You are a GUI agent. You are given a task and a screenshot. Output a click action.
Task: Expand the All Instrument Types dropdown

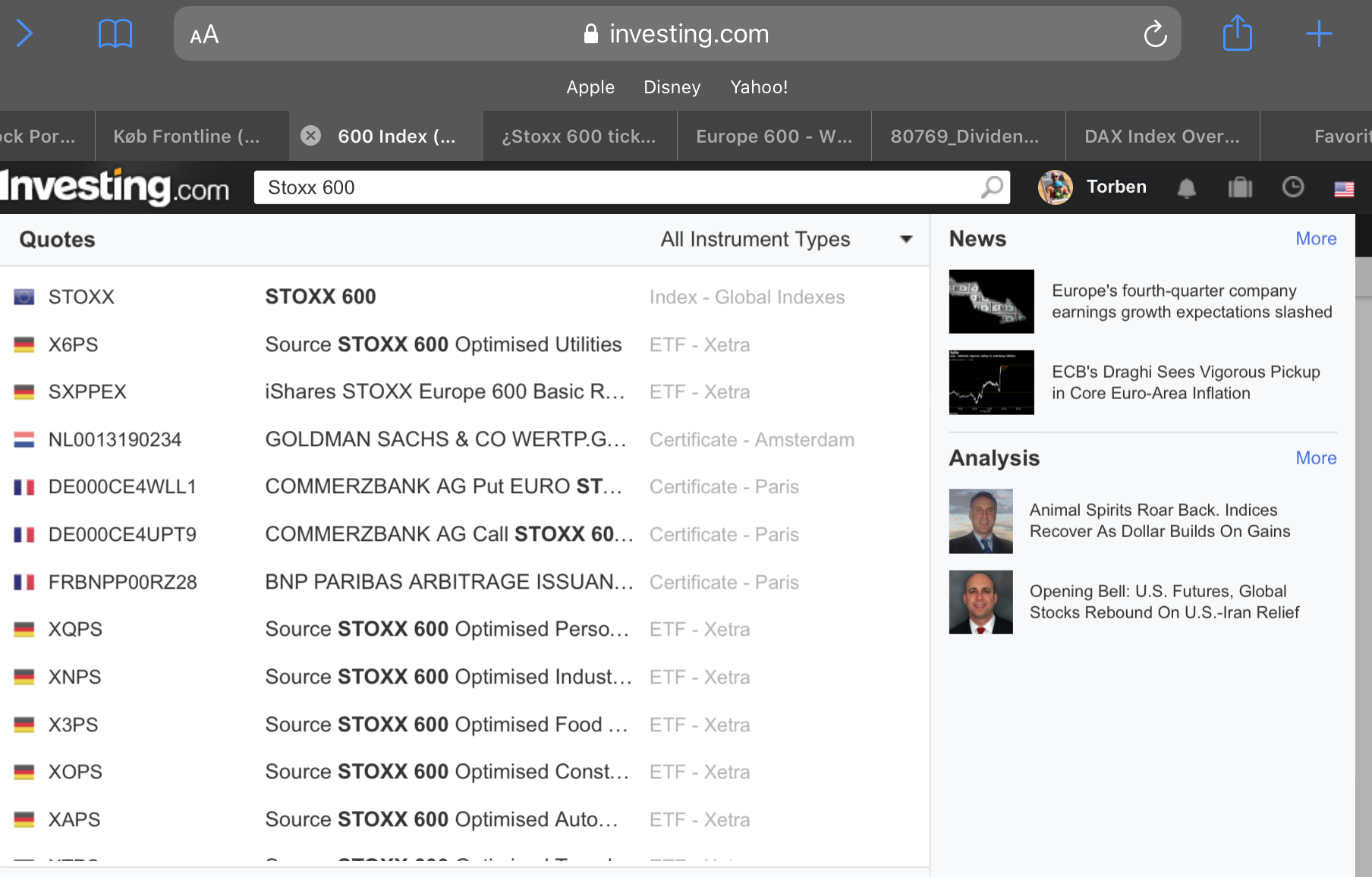coord(786,239)
